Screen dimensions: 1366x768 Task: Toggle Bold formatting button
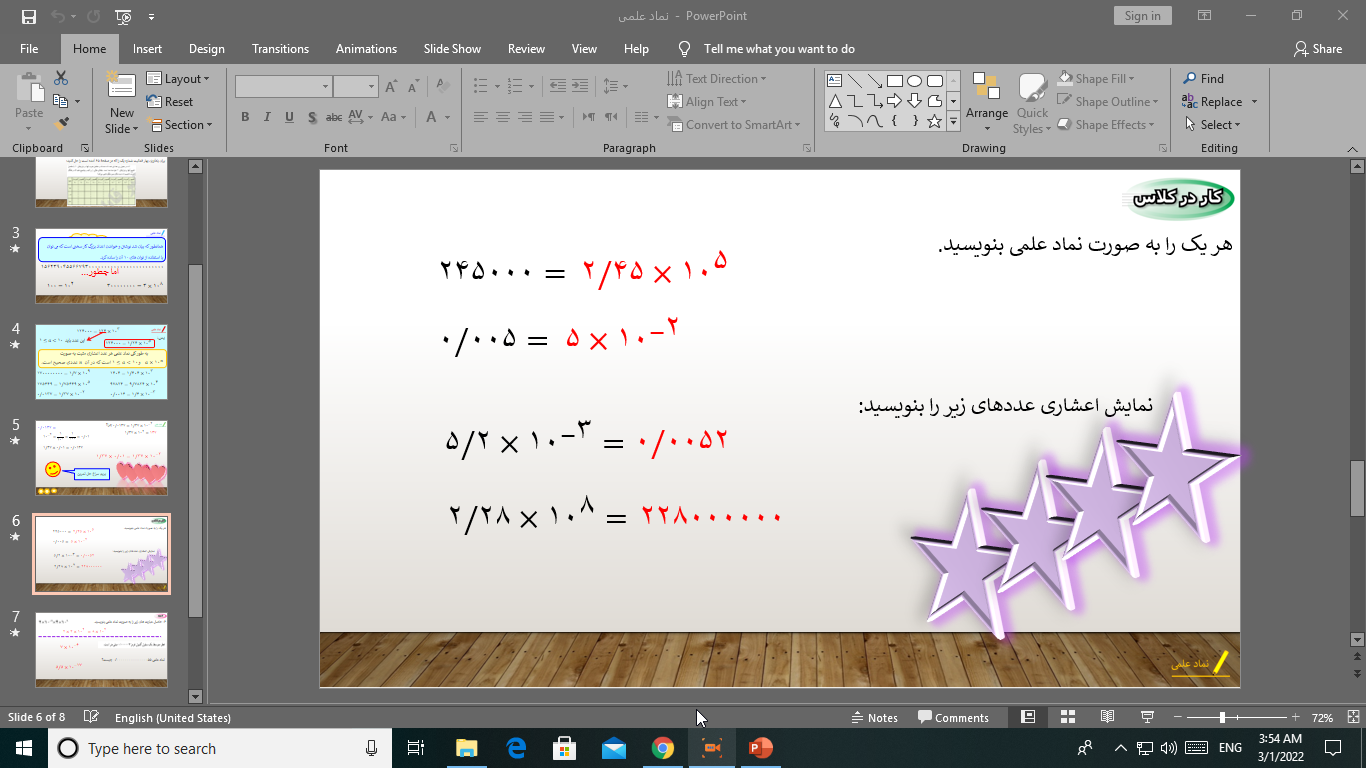[x=245, y=117]
